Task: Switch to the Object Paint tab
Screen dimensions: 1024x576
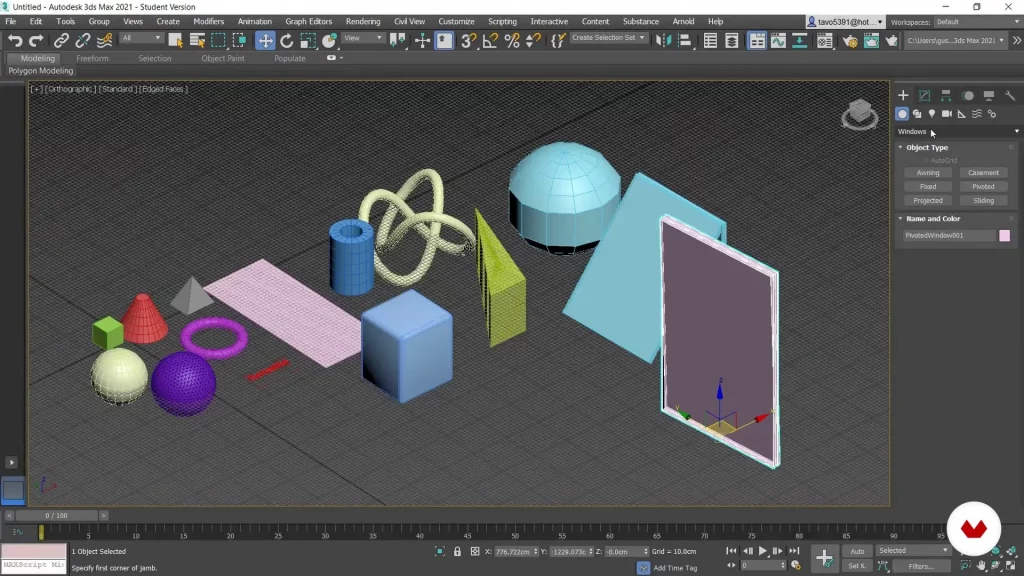Action: (223, 58)
